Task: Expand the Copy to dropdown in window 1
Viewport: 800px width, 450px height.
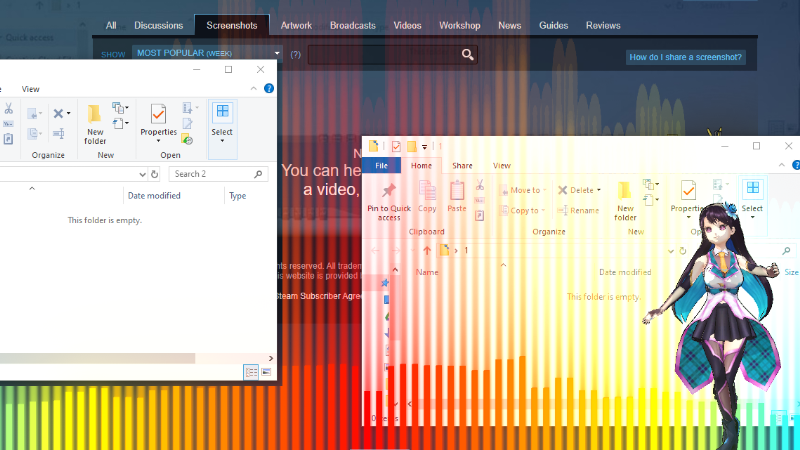Action: pos(543,210)
